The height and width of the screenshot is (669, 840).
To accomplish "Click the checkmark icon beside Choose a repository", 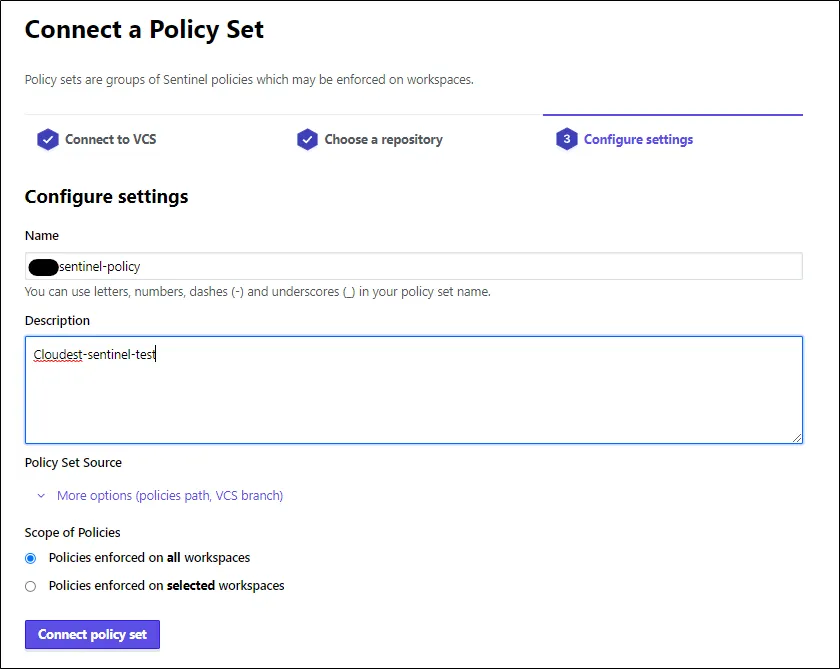I will [x=307, y=140].
